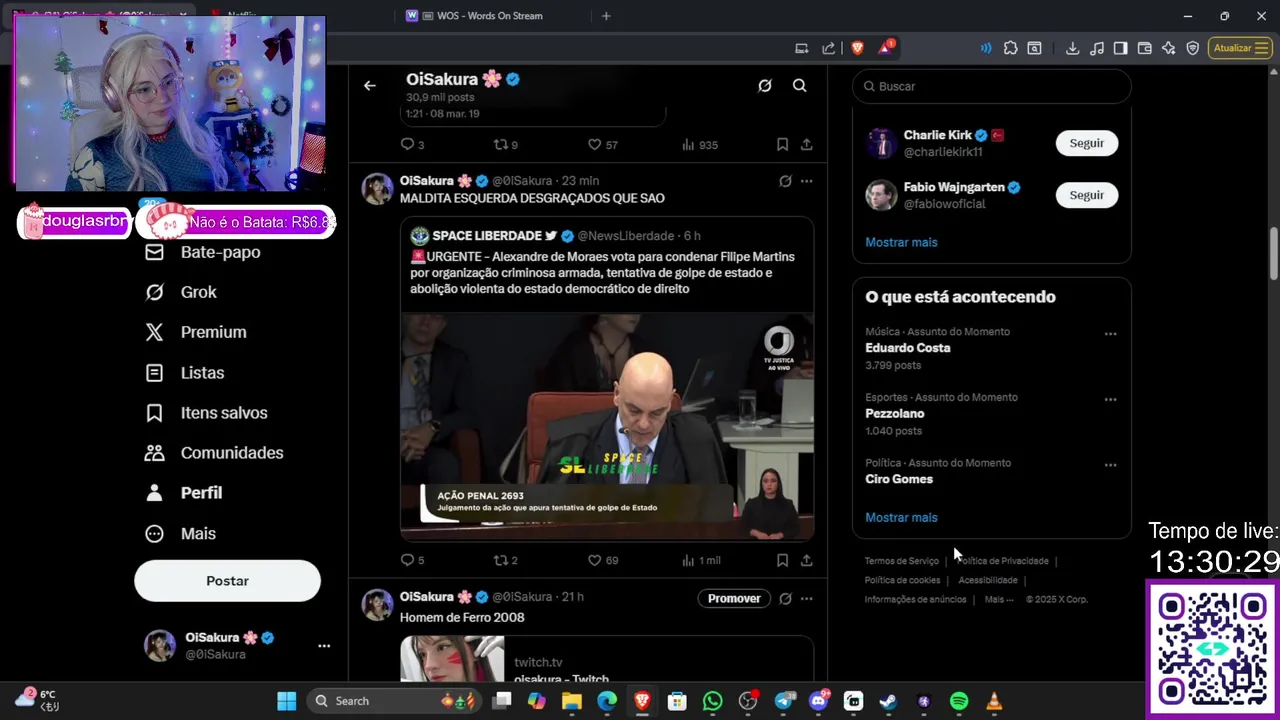
Task: Open Grok action on Homem de Ferro post
Action: (x=785, y=598)
